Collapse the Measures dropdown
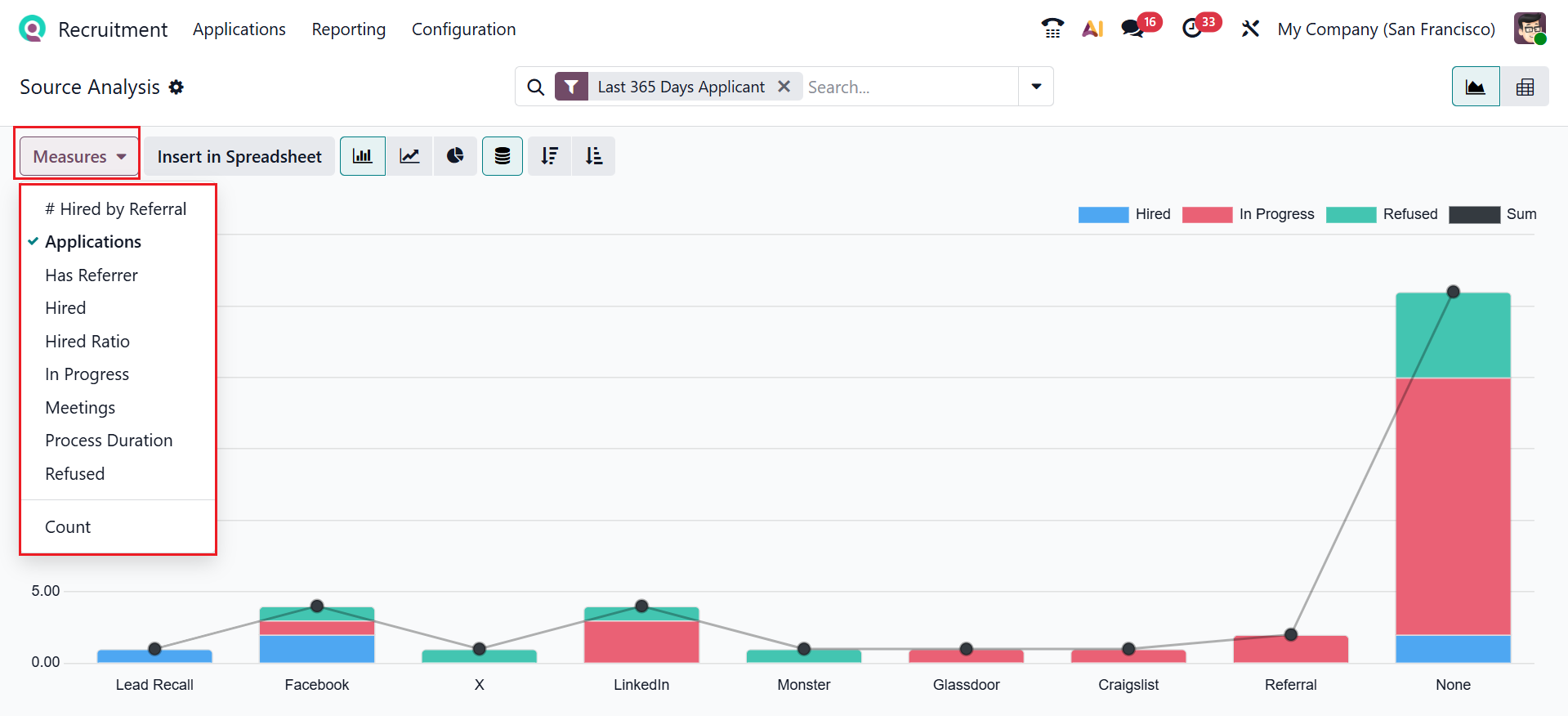Viewport: 1568px width, 716px height. pyautogui.click(x=79, y=156)
